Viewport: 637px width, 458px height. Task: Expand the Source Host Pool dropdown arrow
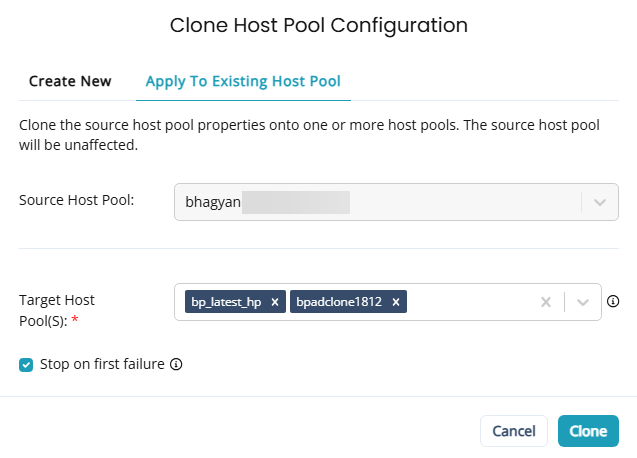point(600,202)
